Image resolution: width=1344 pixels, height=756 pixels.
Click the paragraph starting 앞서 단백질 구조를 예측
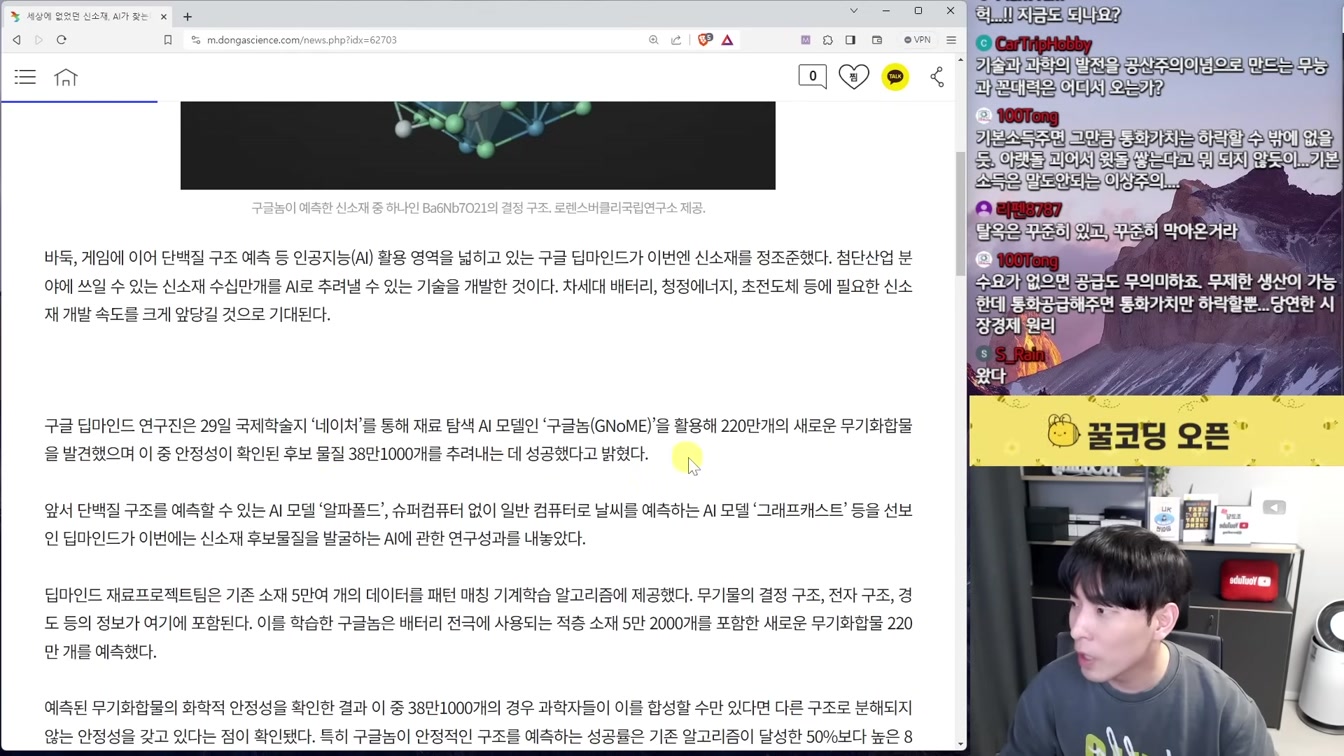pos(478,524)
